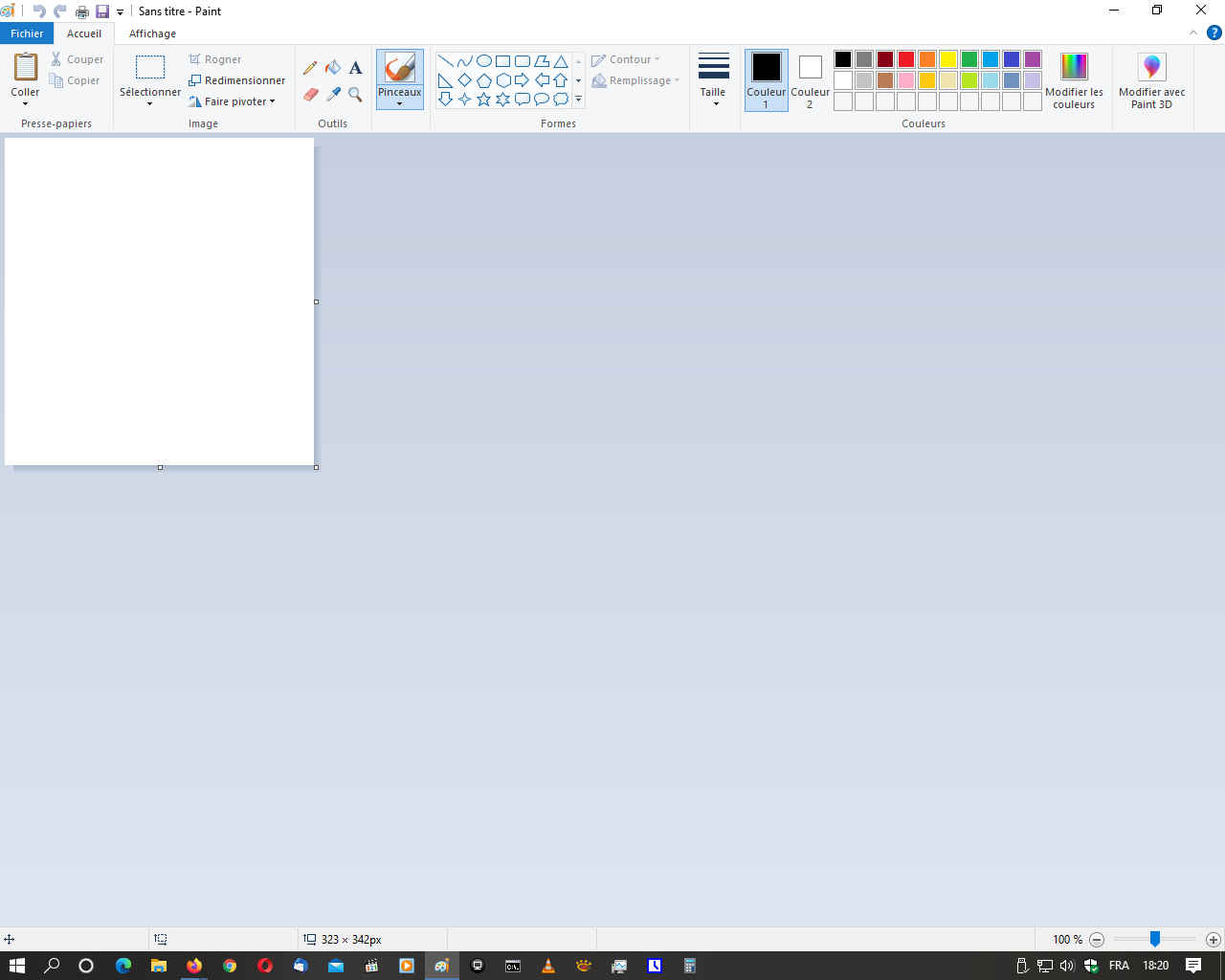The height and width of the screenshot is (980, 1225).
Task: Select the Left arrow shape
Action: [x=542, y=80]
